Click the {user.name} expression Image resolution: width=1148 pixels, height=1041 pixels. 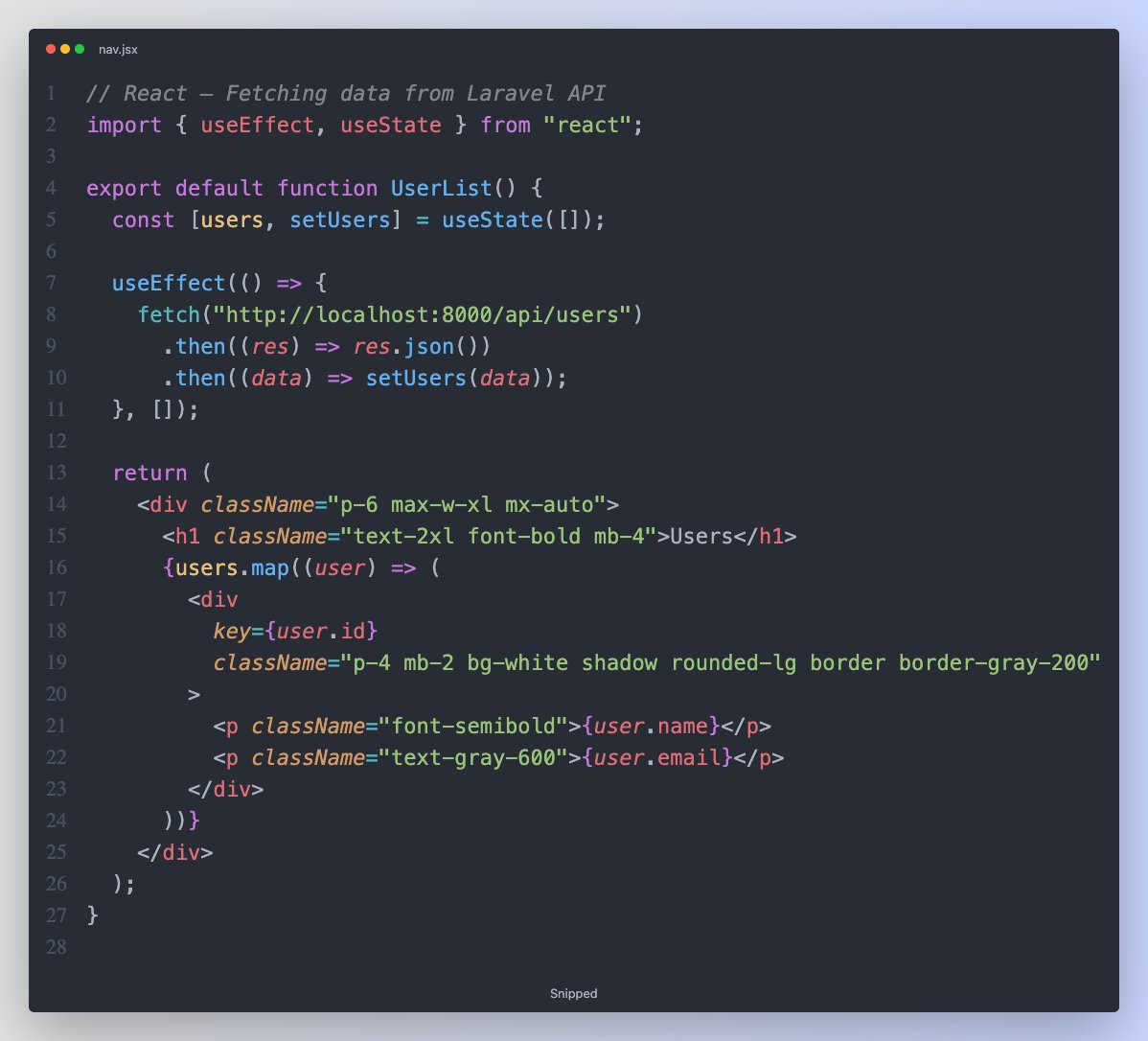[x=651, y=726]
